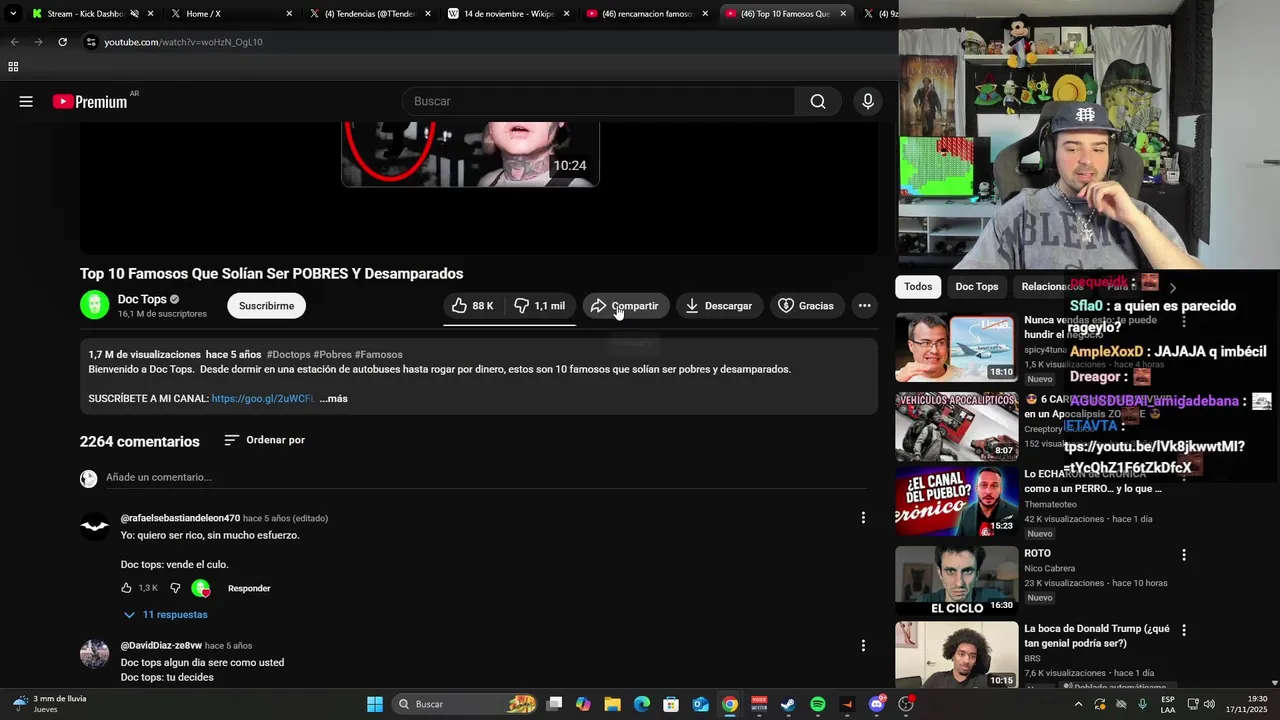Open Steam from taskbar
The height and width of the screenshot is (720, 1280).
[x=788, y=704]
